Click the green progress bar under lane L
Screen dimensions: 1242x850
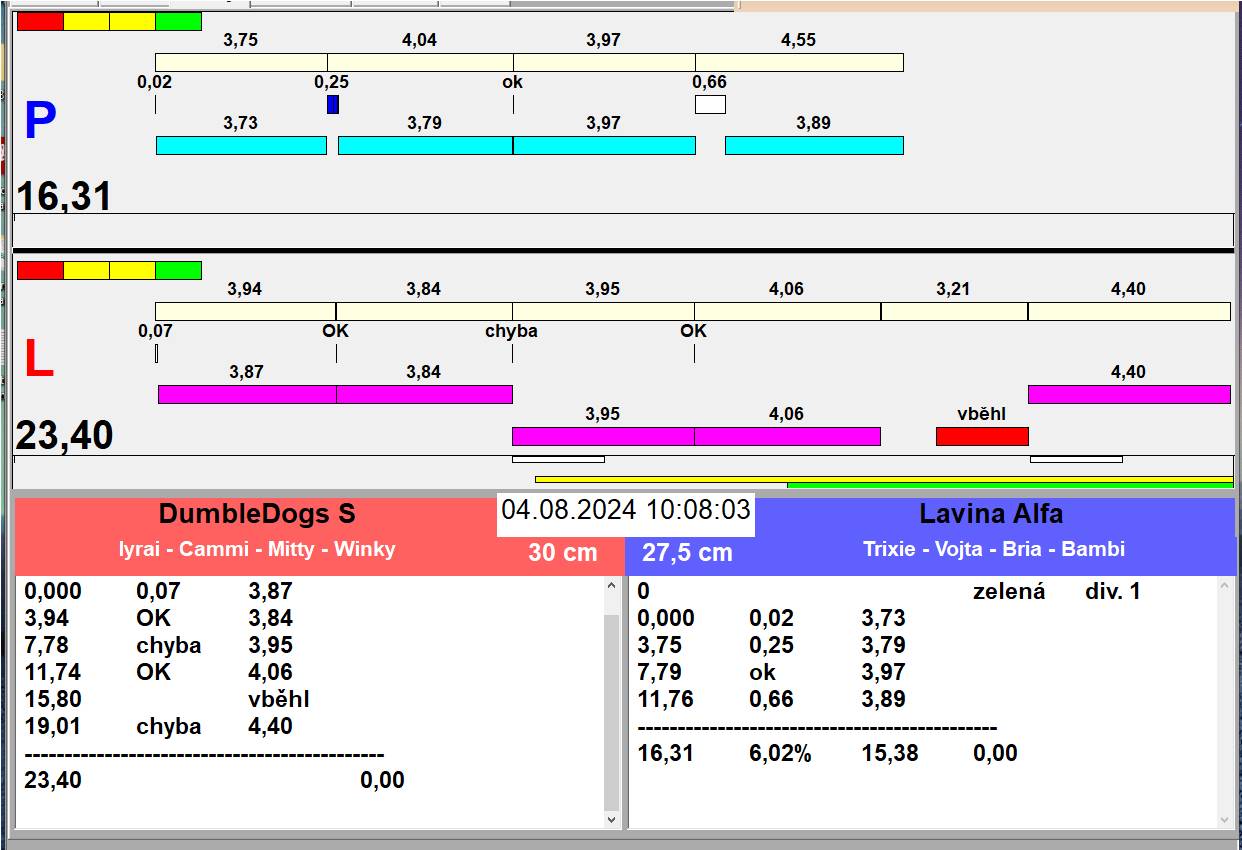click(x=1009, y=485)
